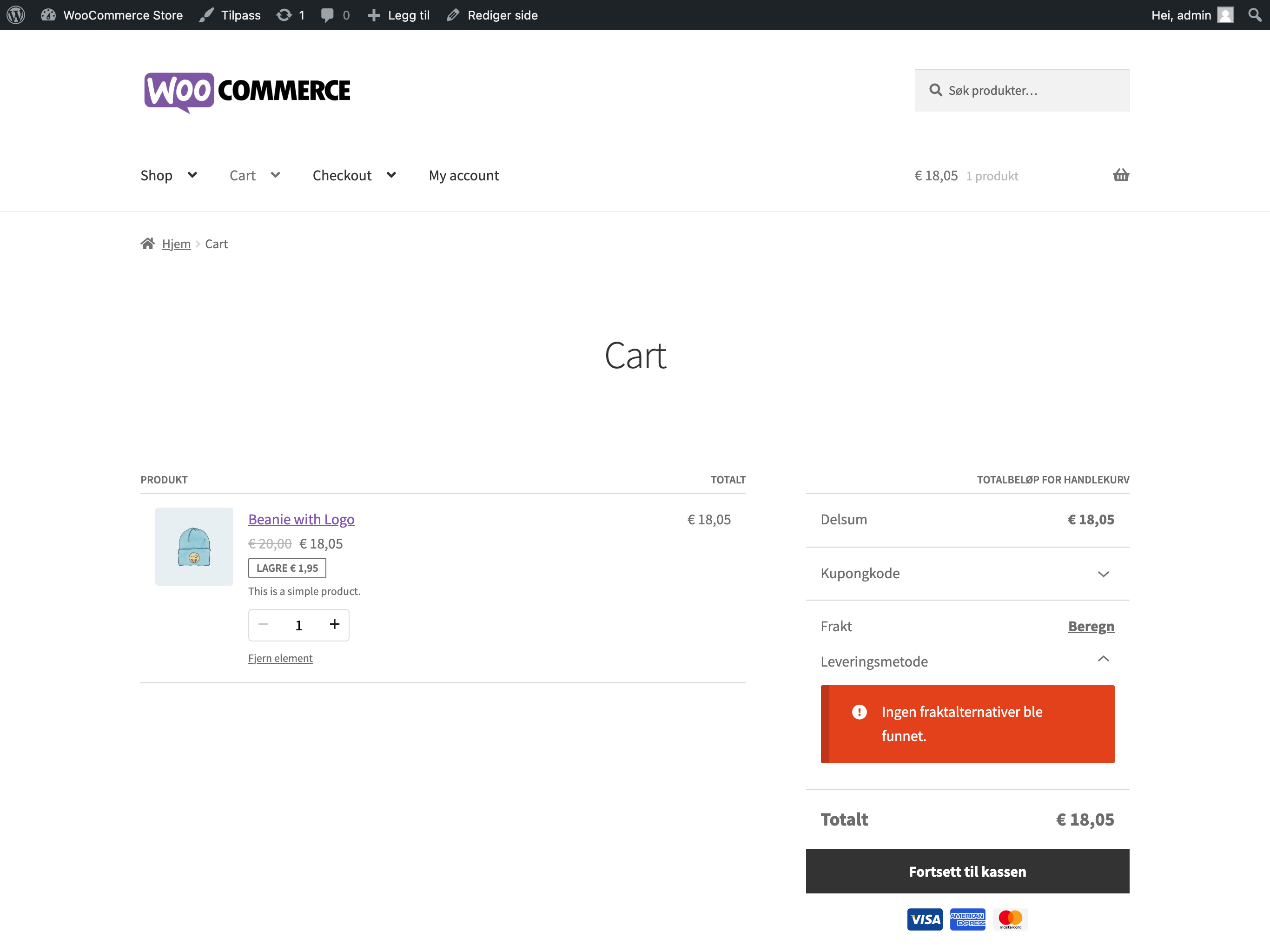Click the admin avatar image
The height and width of the screenshot is (952, 1270).
[x=1224, y=15]
